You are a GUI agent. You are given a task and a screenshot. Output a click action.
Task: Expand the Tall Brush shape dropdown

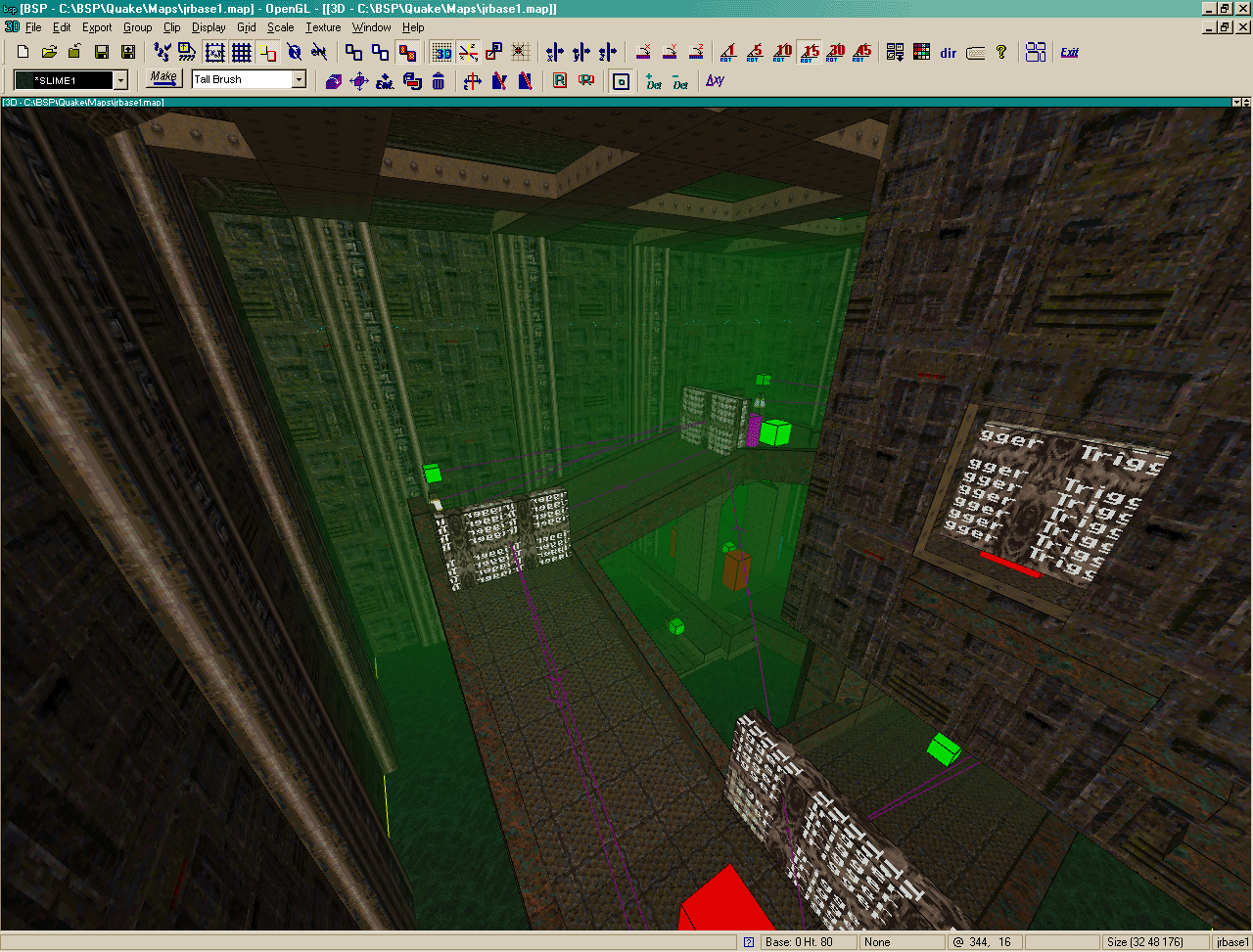click(300, 79)
